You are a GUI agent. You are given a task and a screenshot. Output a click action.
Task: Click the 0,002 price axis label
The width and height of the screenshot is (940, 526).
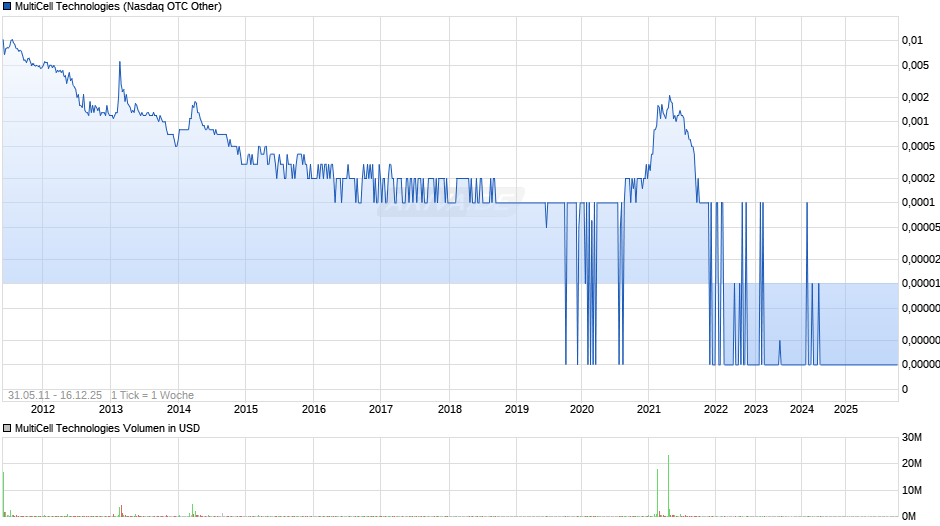click(915, 97)
